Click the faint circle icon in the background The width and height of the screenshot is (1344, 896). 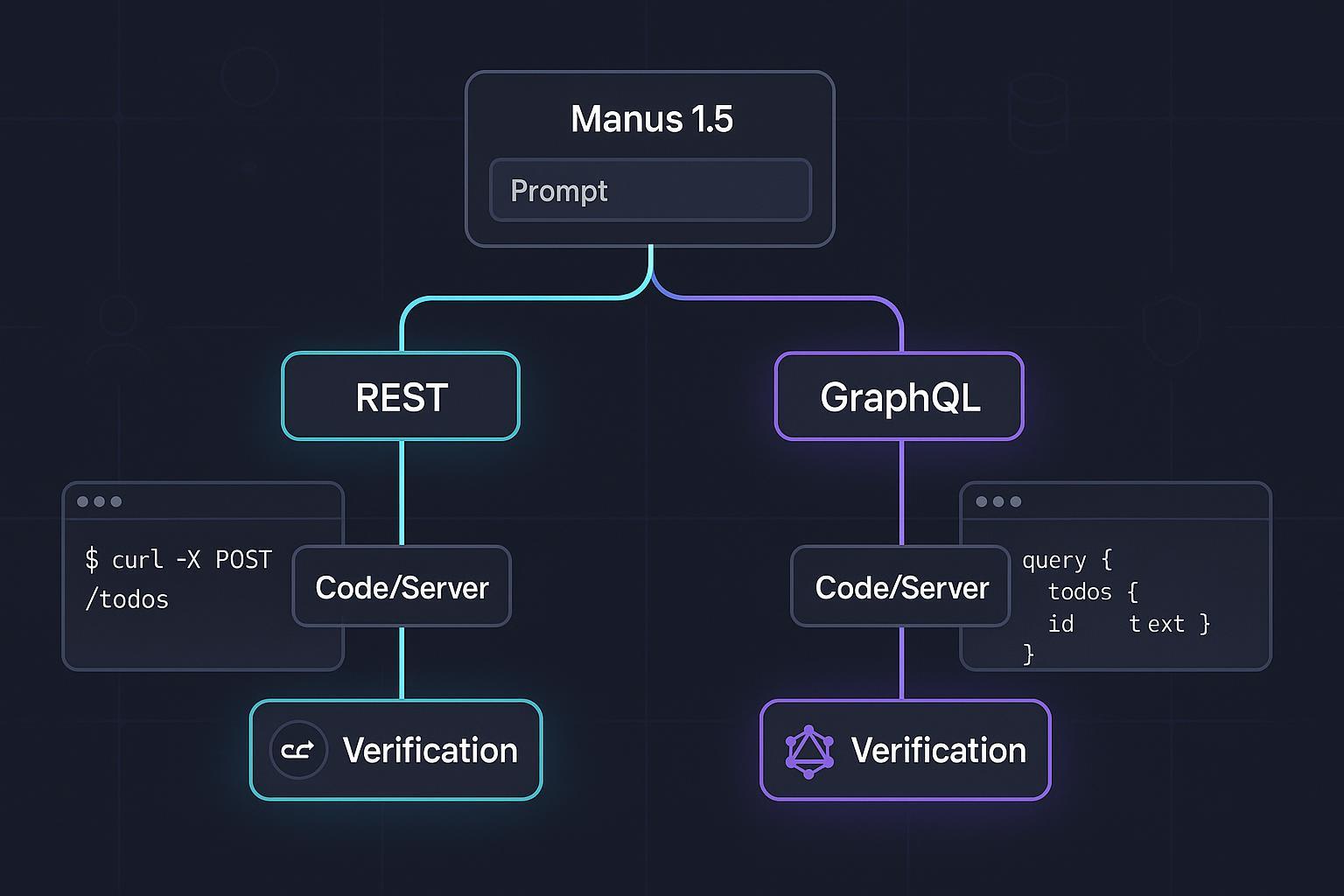249,77
